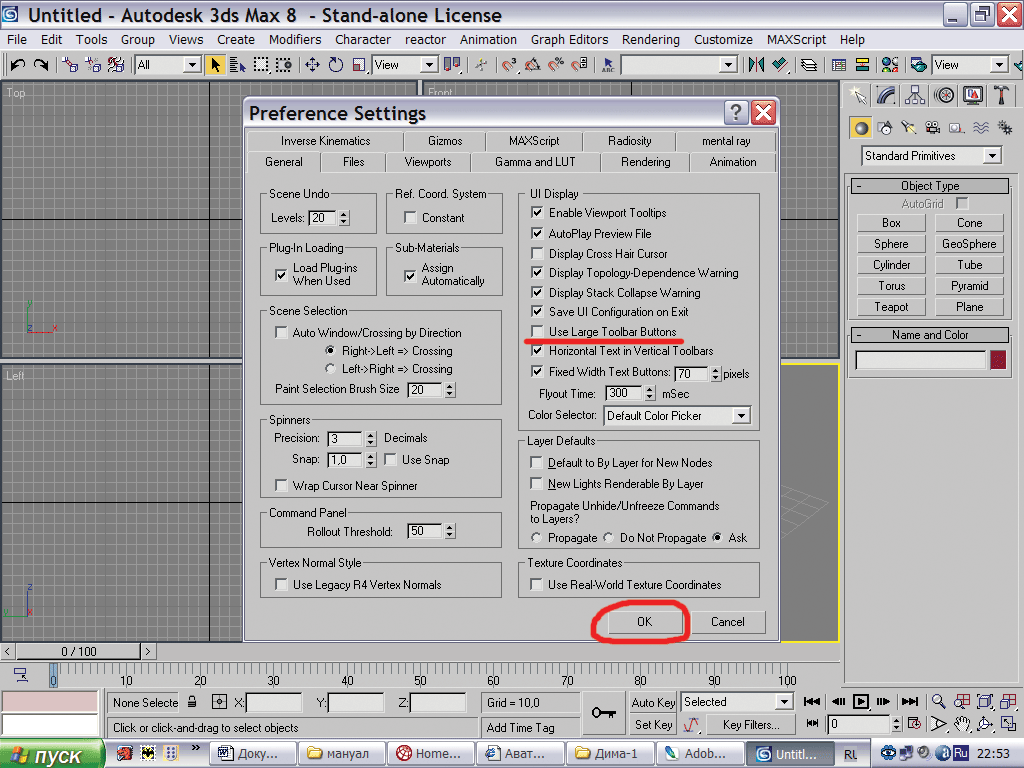Collapse the Name and Color rollout
Screen dimensions: 1024x768
coord(930,335)
